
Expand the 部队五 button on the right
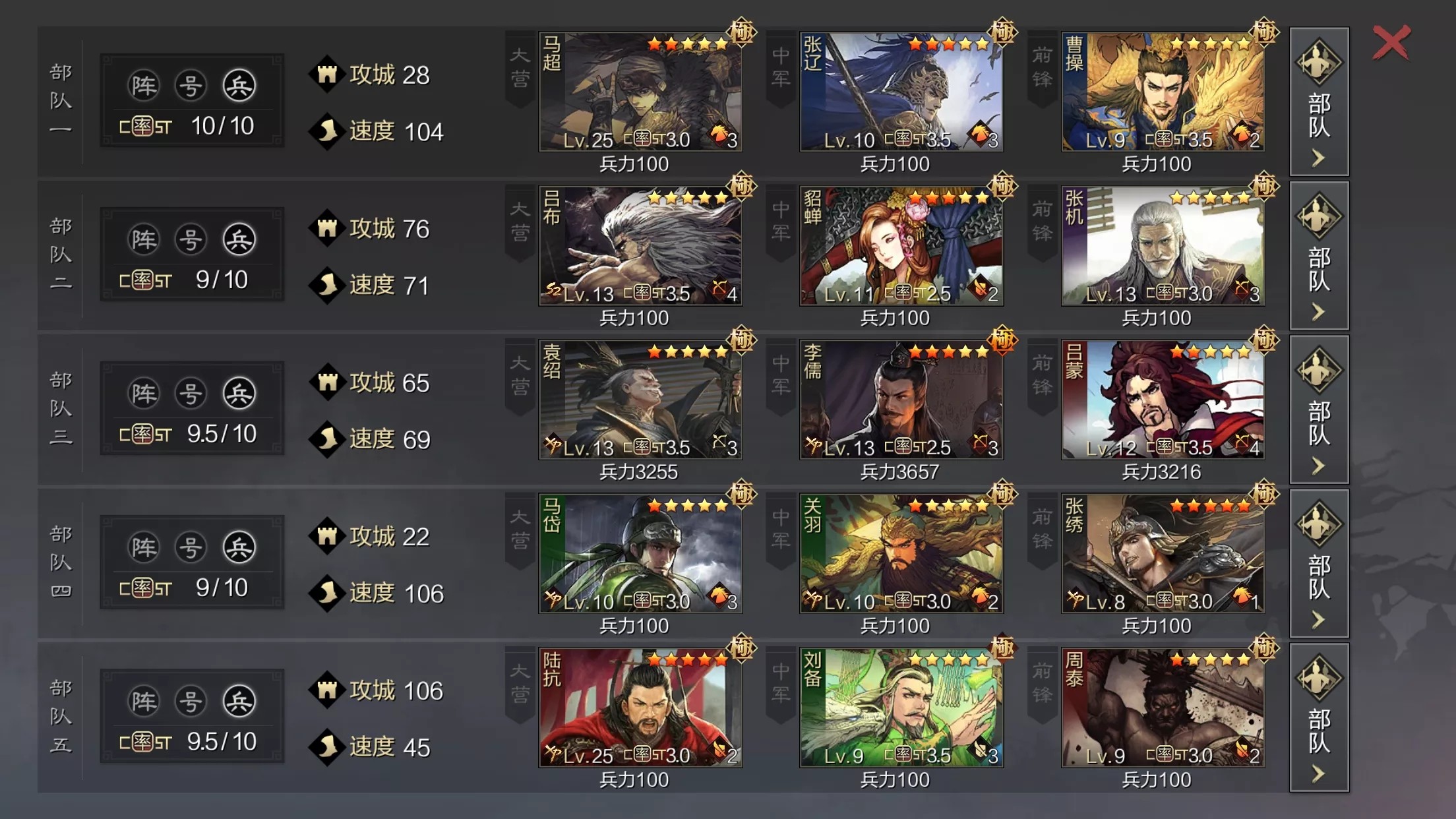click(x=1319, y=717)
